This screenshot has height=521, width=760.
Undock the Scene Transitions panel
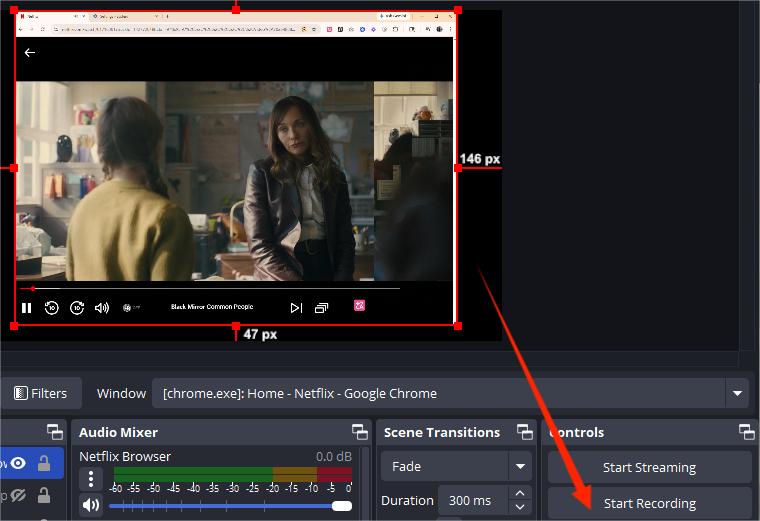coord(524,432)
